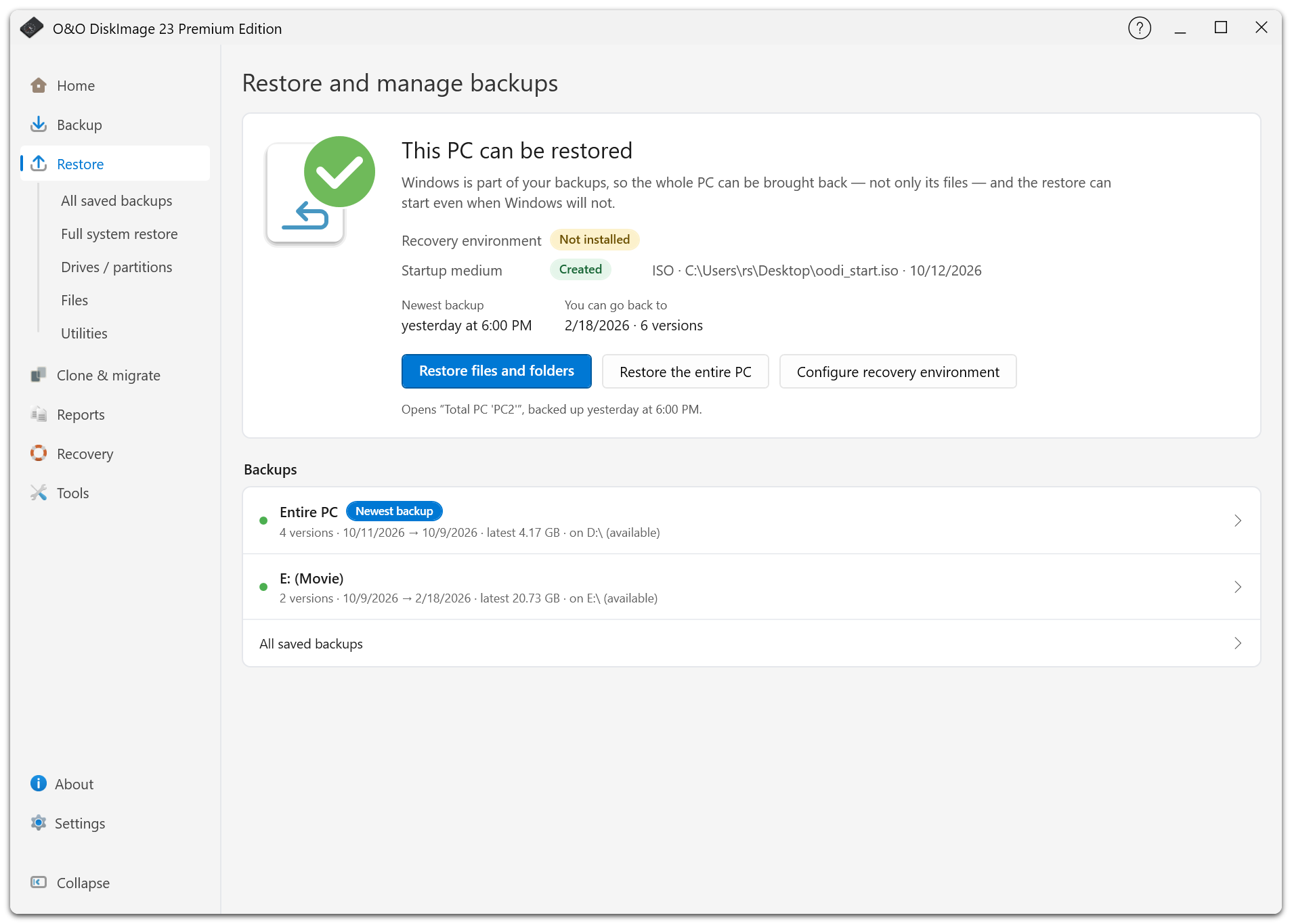Click the Recovery sidebar label
The width and height of the screenshot is (1292, 924).
[x=85, y=454]
